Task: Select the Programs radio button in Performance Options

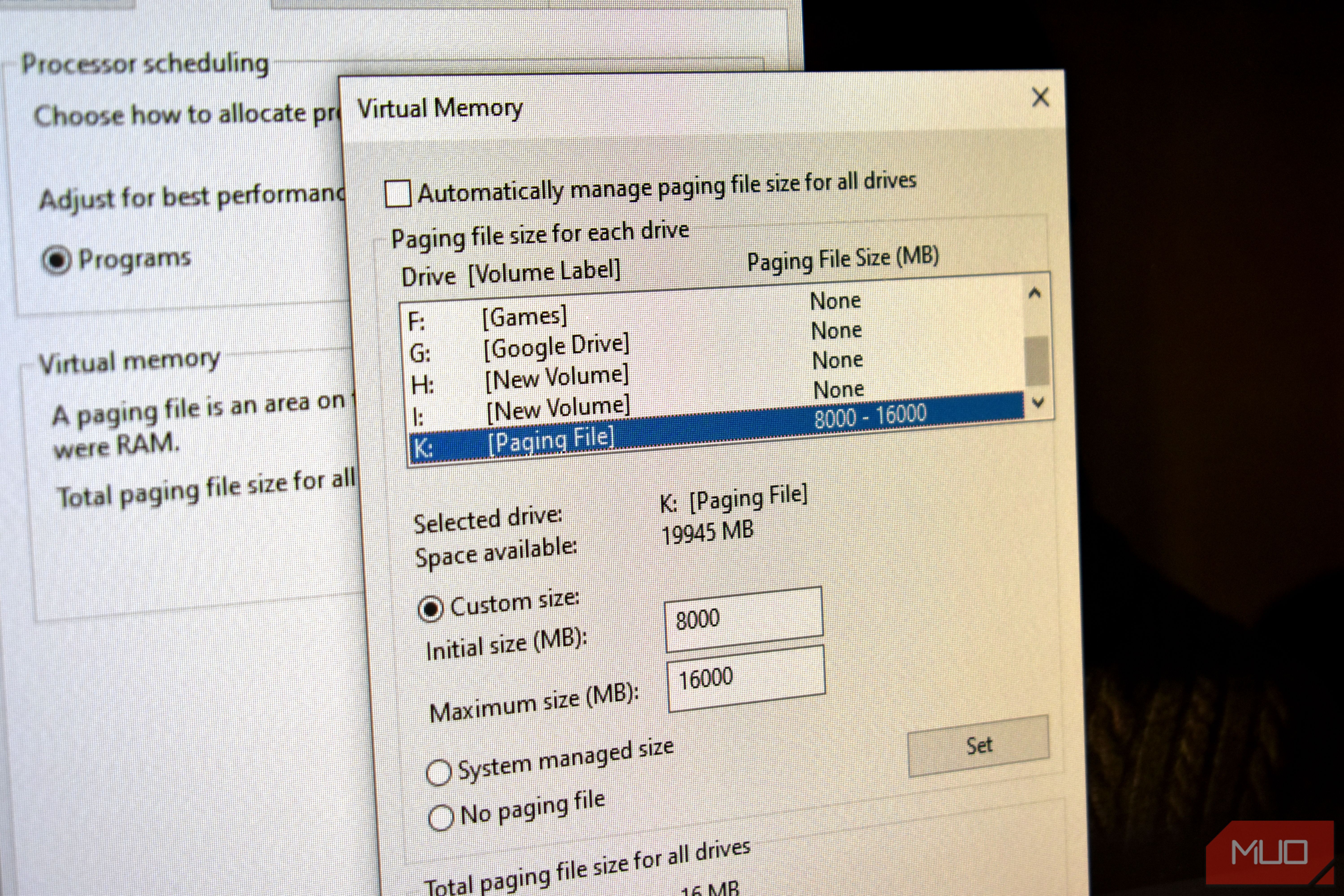Action: 57,261
